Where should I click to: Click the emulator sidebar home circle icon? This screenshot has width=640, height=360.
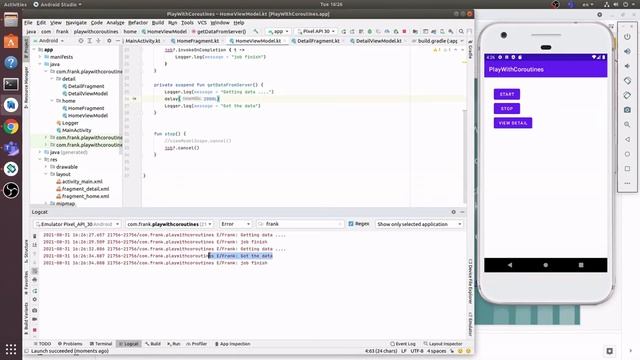(627, 154)
